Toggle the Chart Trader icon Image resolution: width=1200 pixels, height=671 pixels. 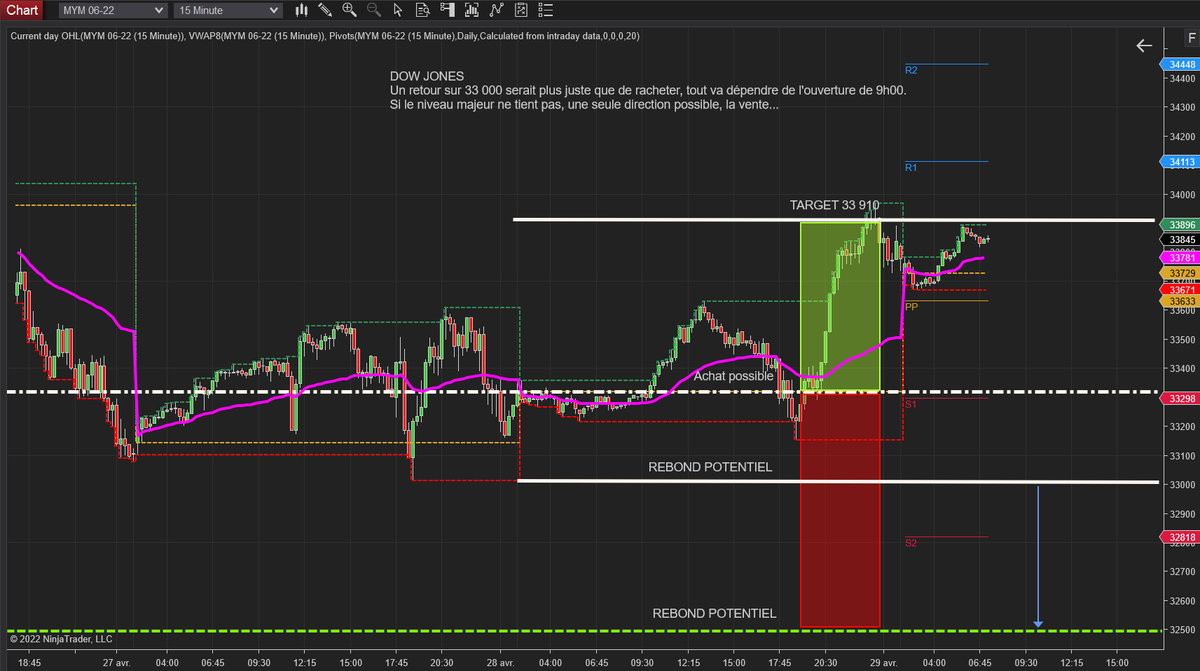pos(447,10)
